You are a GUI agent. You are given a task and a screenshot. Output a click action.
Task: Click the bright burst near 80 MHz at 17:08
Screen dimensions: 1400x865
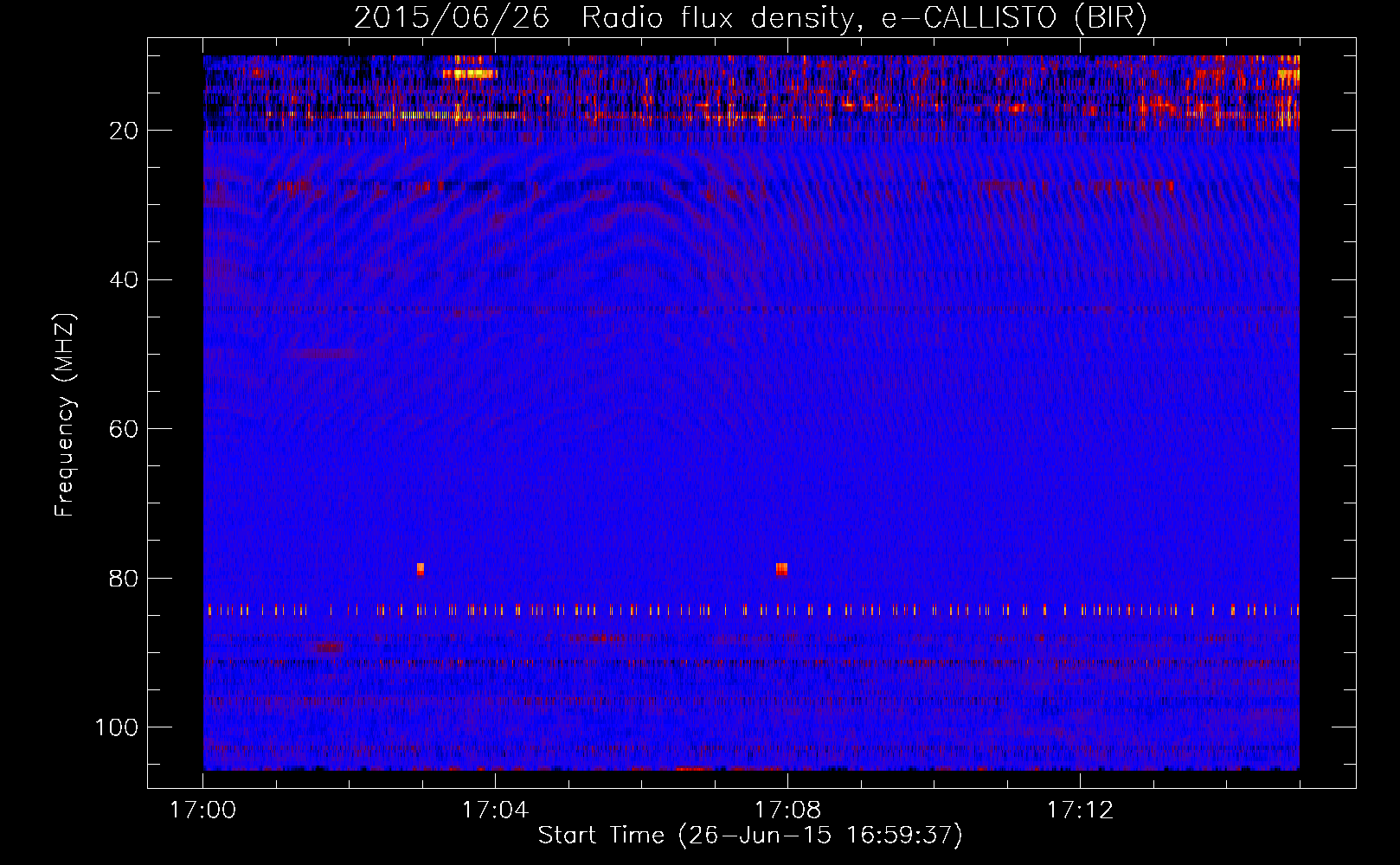click(x=781, y=569)
